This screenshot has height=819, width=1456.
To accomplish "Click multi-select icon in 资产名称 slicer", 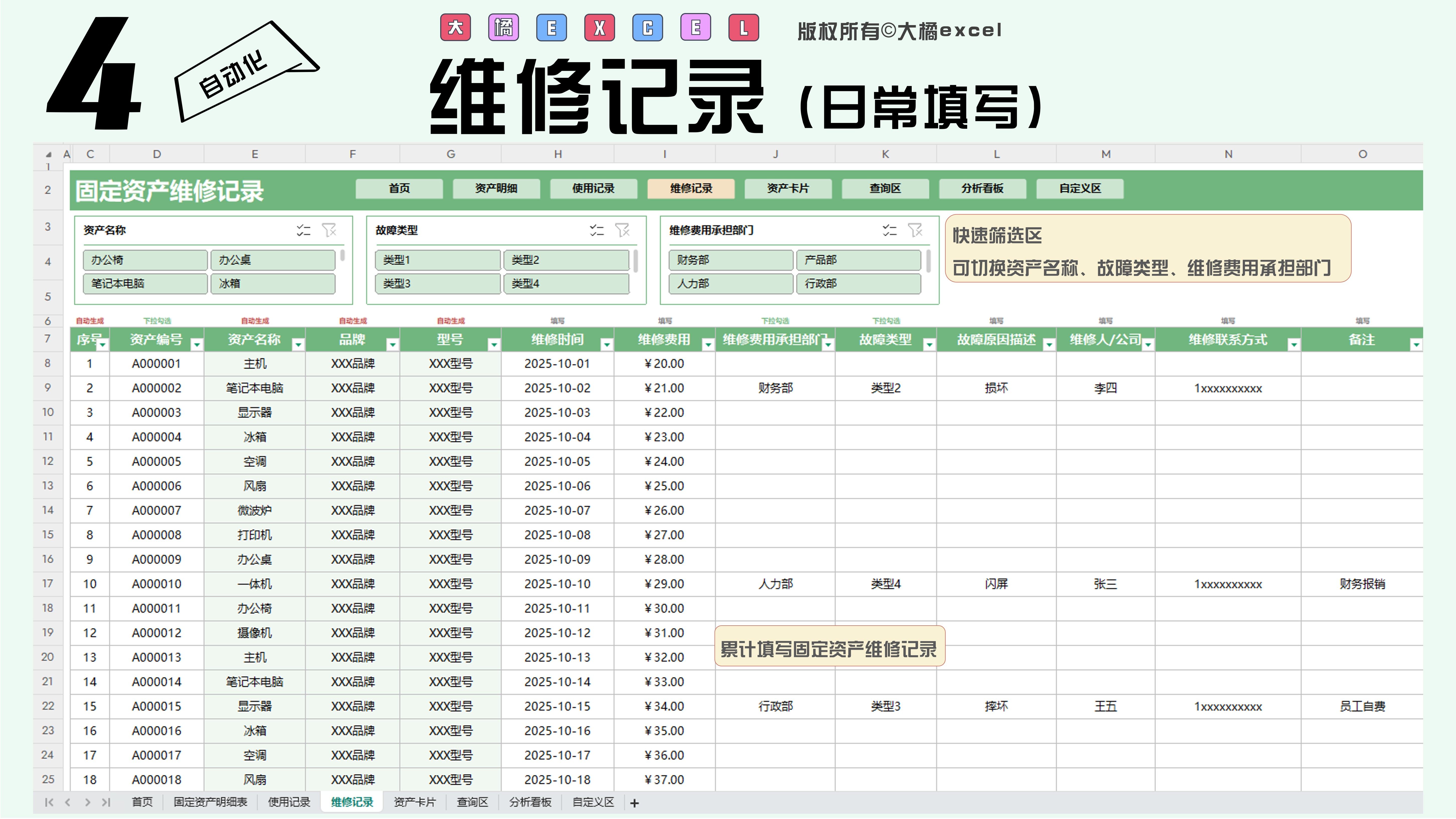I will [303, 230].
